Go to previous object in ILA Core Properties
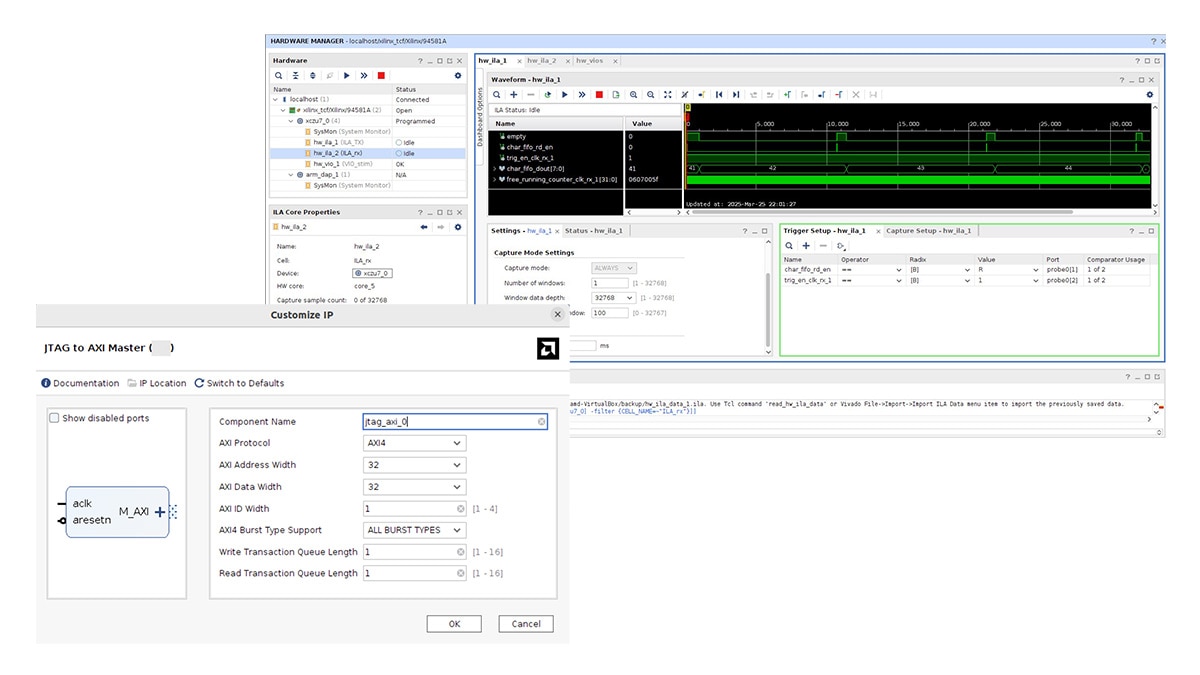The width and height of the screenshot is (1200, 675). coord(424,227)
